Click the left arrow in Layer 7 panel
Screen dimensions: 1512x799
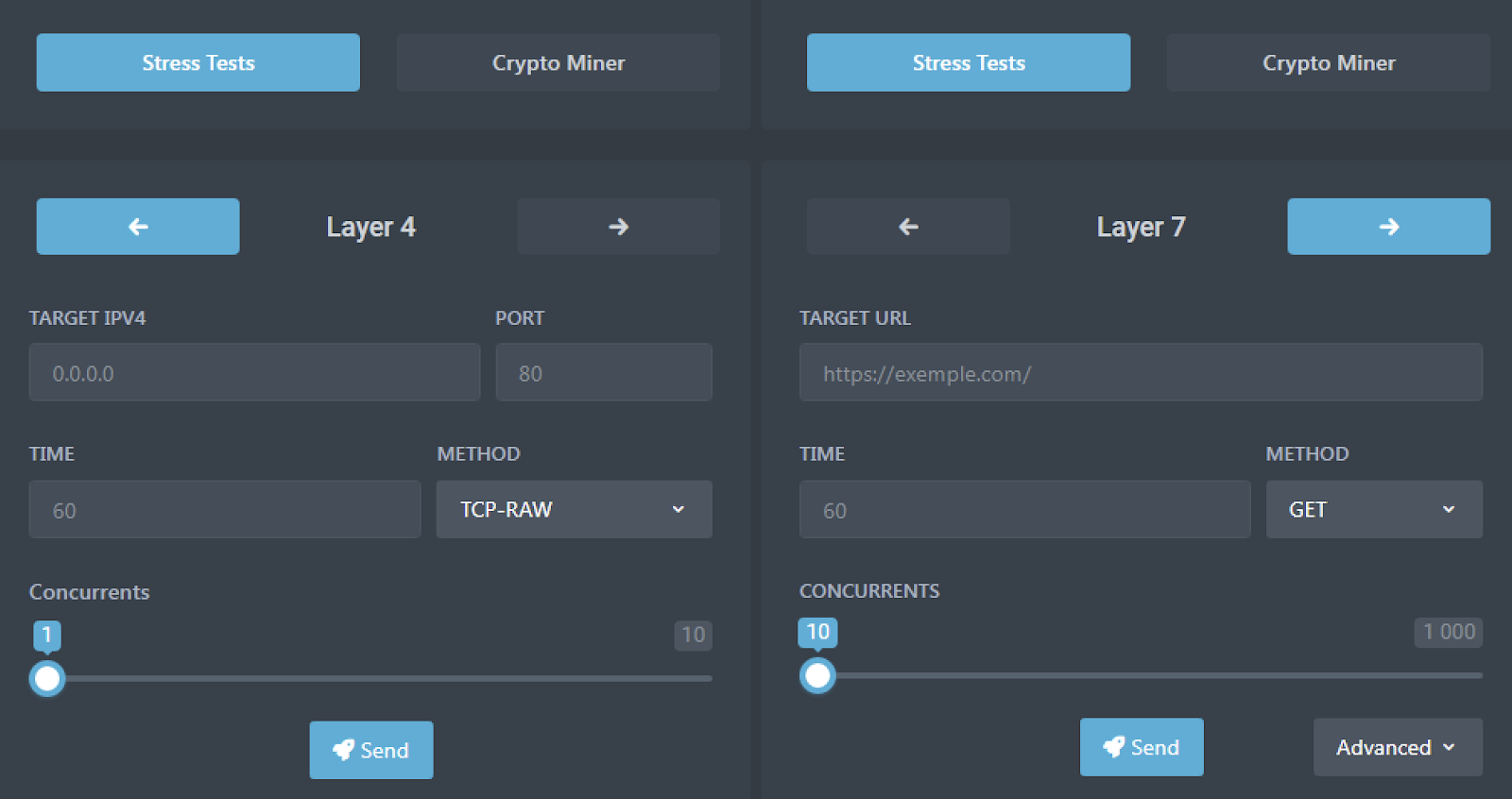[x=908, y=227]
